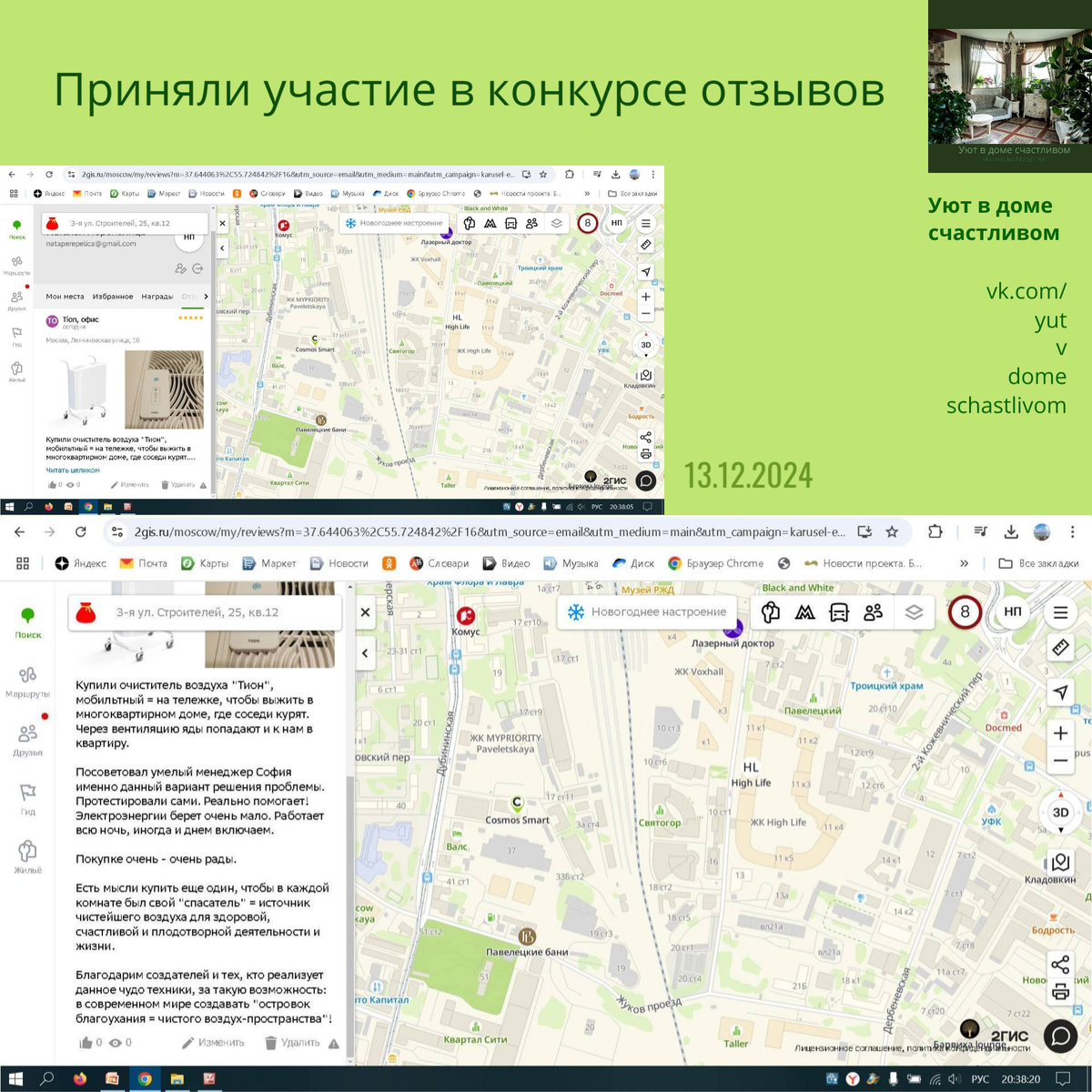Click Троицкий храм label in lower map
Viewport: 1092px width, 1092px height.
tap(886, 685)
